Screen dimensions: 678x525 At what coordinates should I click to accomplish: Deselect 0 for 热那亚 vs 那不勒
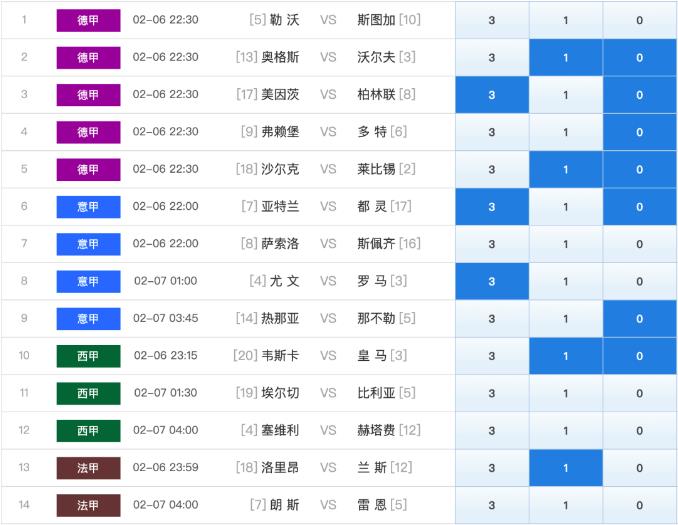click(640, 319)
